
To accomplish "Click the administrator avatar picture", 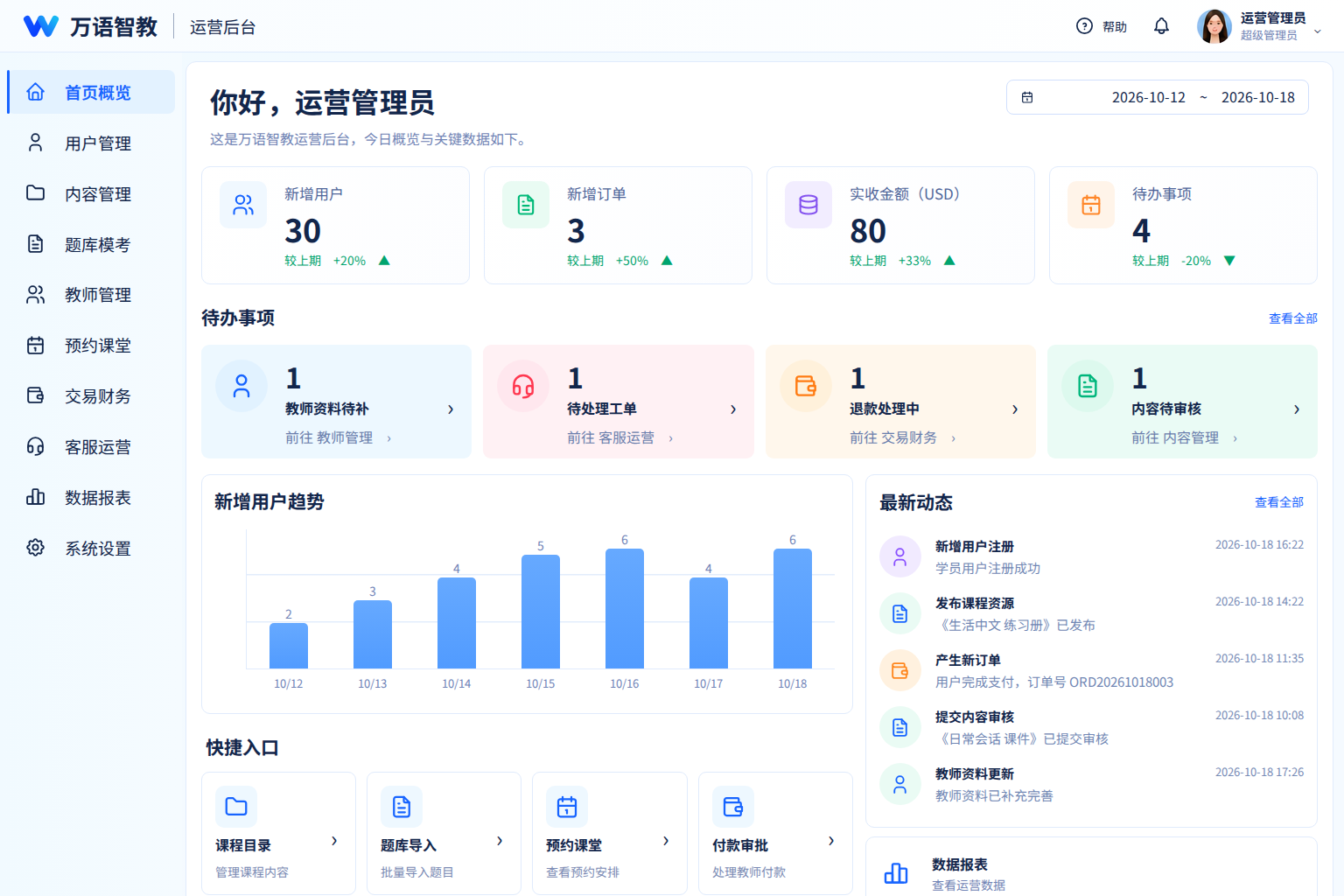I will click(x=1214, y=26).
